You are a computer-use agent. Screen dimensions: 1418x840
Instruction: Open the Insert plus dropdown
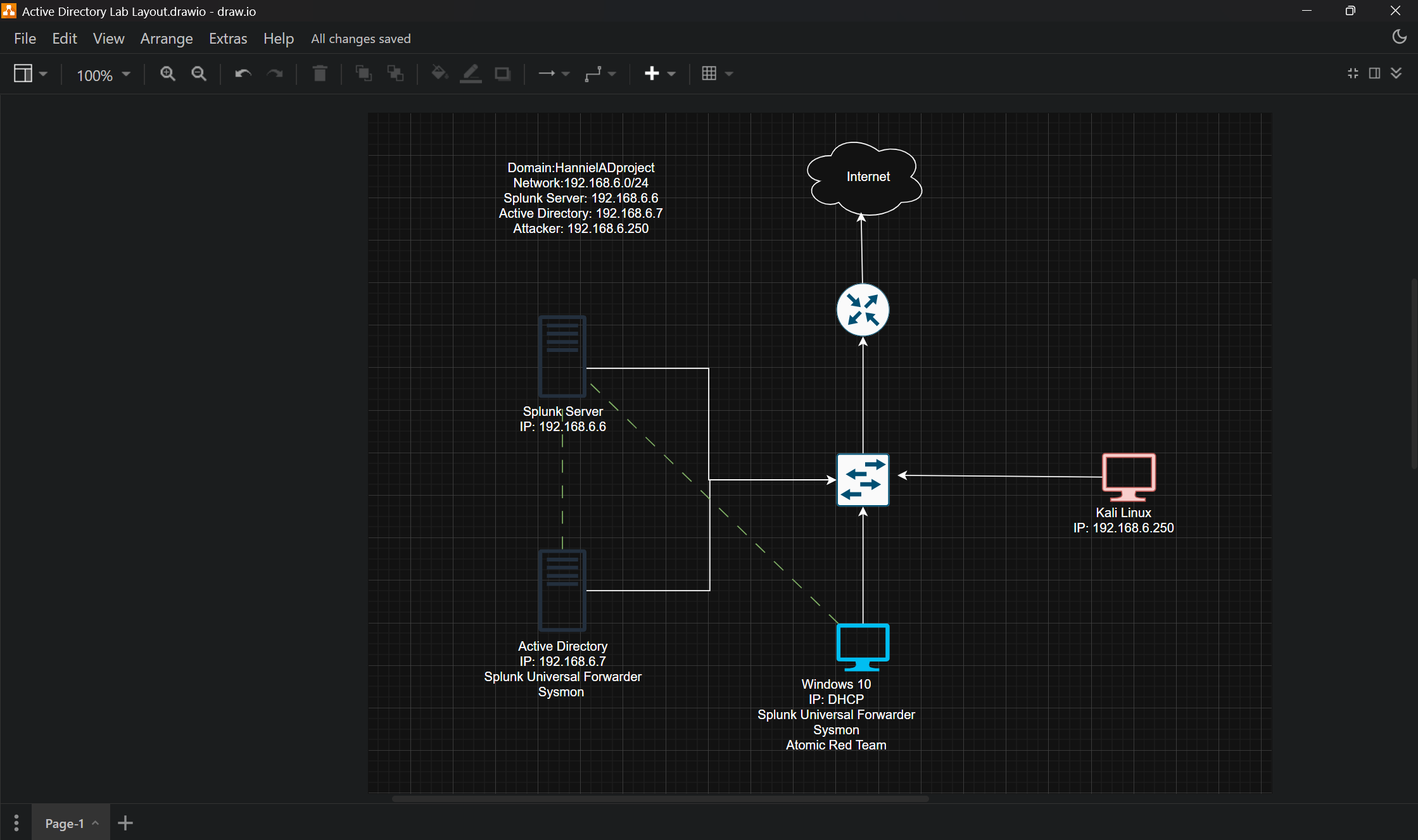click(x=659, y=74)
